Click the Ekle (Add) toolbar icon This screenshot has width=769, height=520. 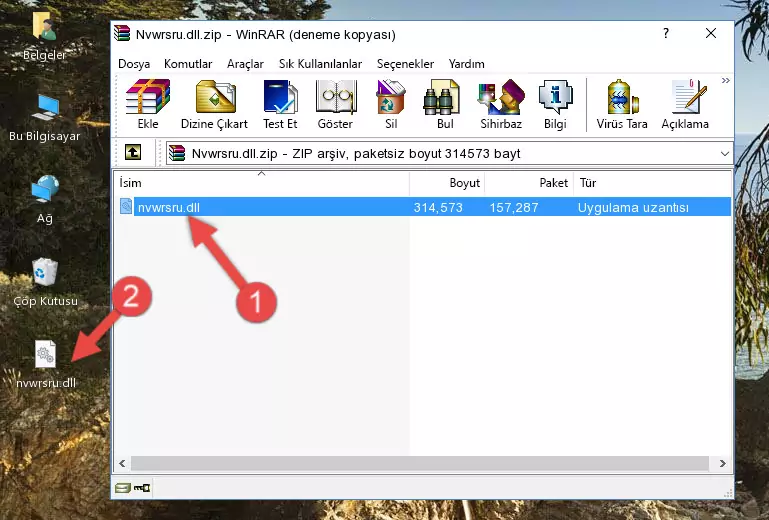tap(148, 97)
